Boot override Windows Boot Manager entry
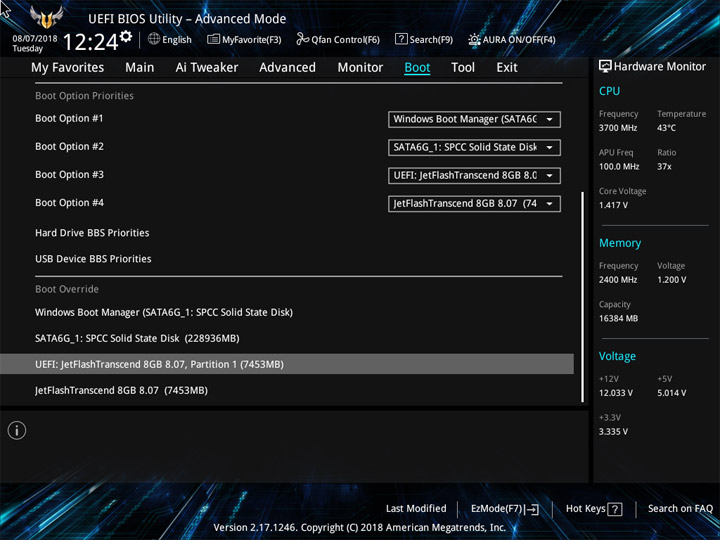The image size is (720, 540). pyautogui.click(x=164, y=312)
